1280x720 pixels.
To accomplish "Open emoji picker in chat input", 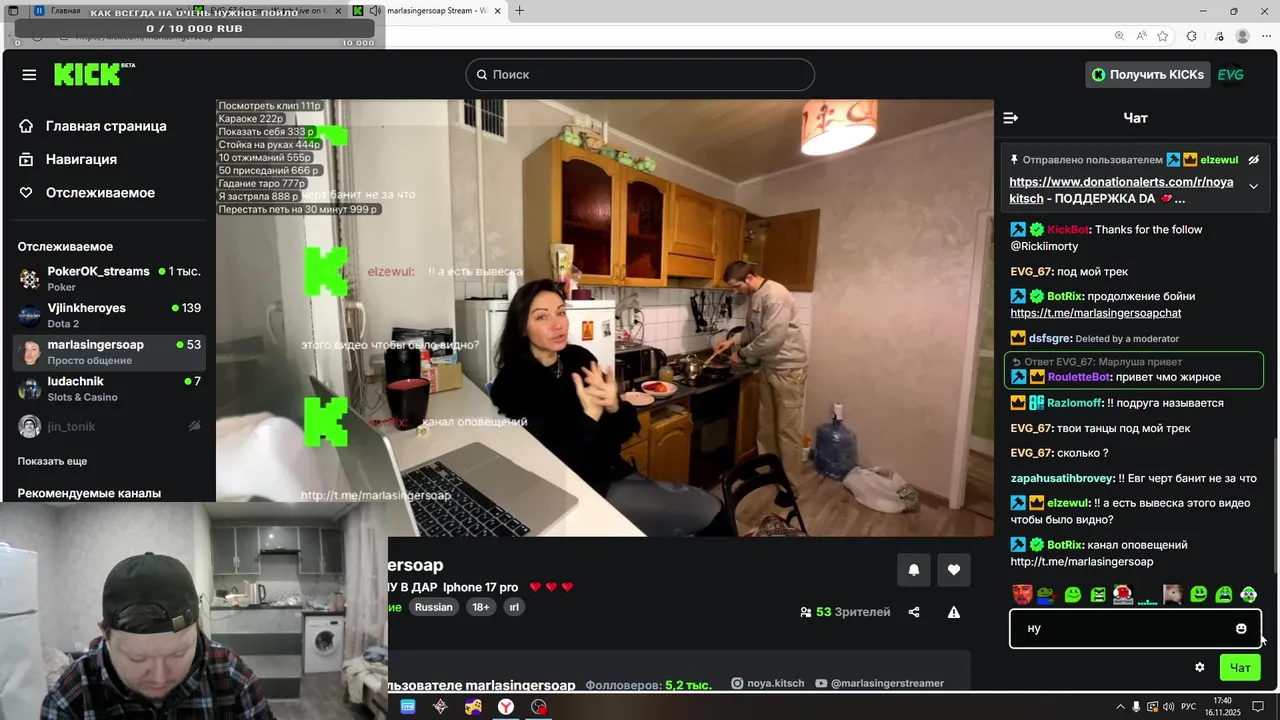I will (1241, 629).
